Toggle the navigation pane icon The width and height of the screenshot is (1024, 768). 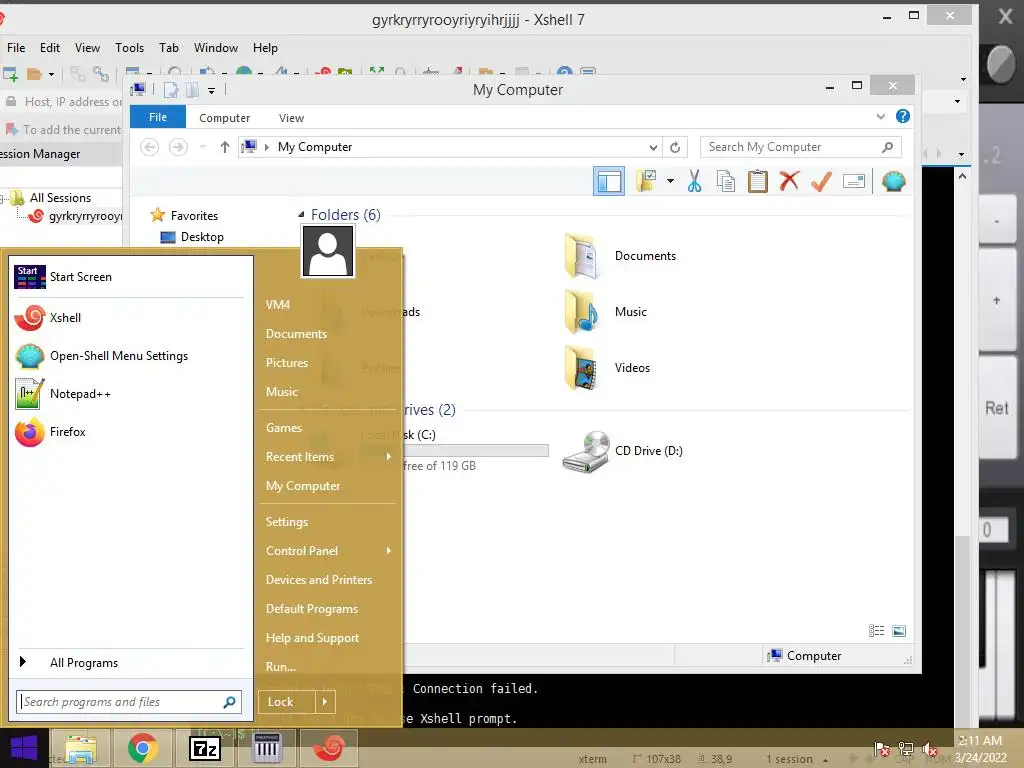(x=609, y=181)
